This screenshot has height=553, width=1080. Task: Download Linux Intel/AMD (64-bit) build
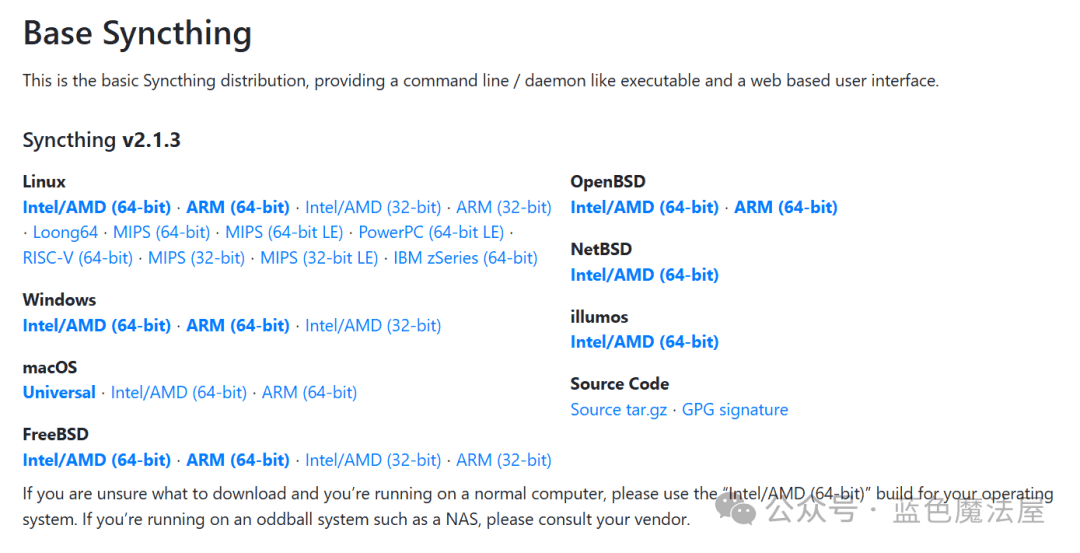pyautogui.click(x=96, y=207)
